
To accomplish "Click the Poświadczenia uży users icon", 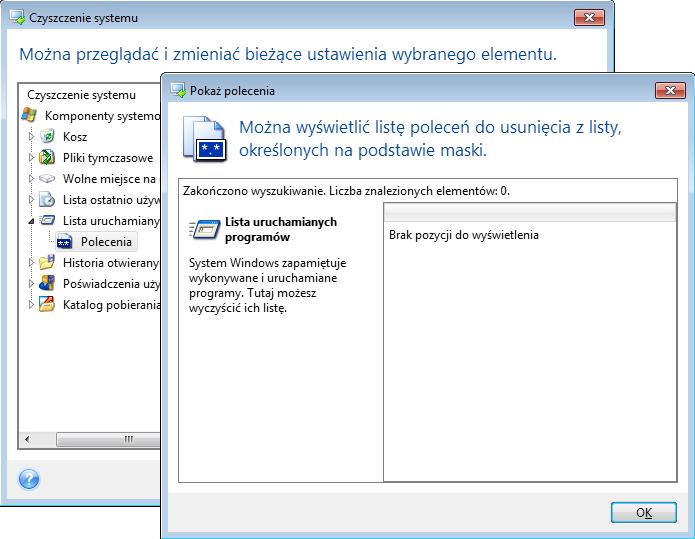I will [x=47, y=283].
